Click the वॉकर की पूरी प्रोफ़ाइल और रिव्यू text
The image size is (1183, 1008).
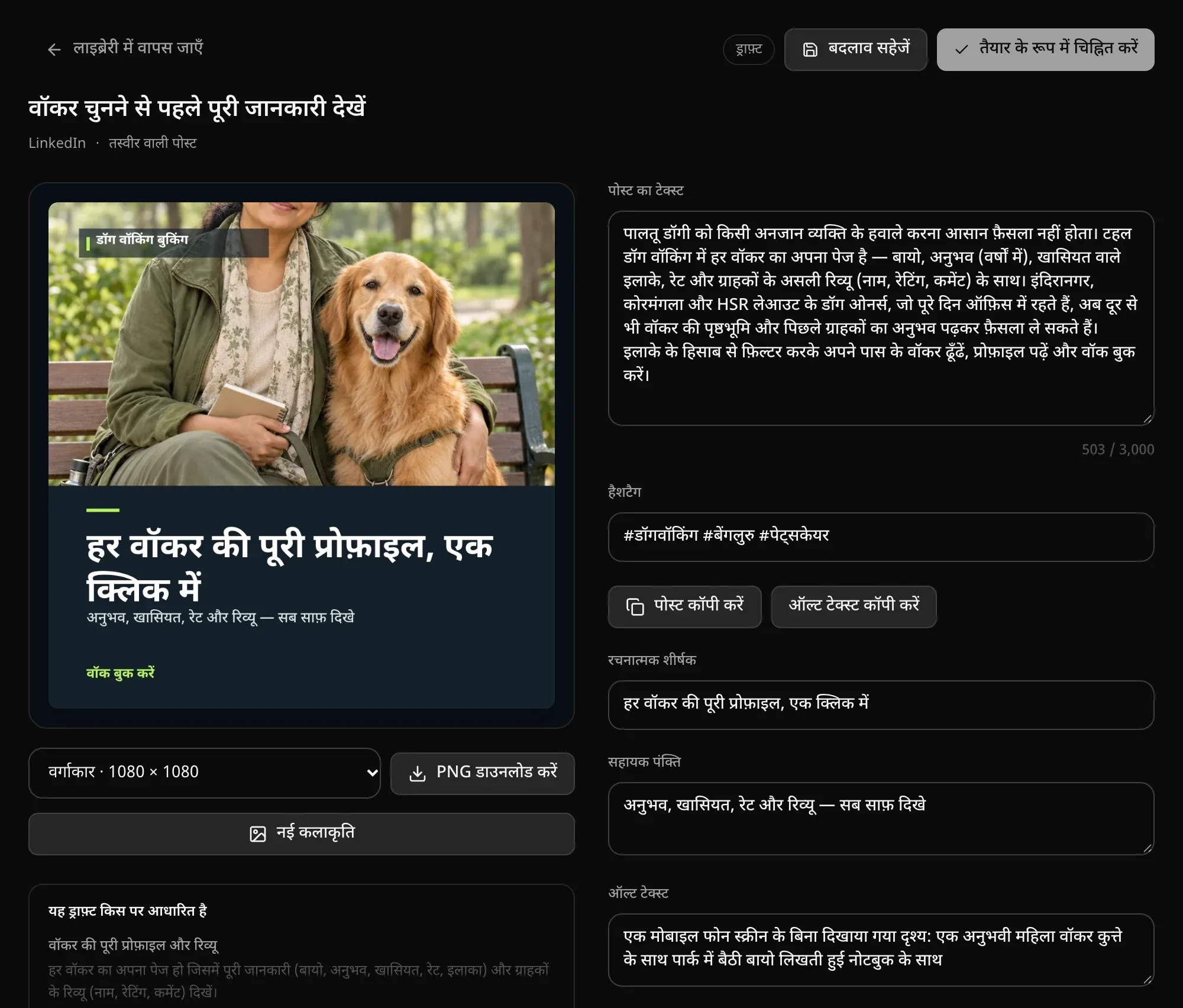point(133,945)
